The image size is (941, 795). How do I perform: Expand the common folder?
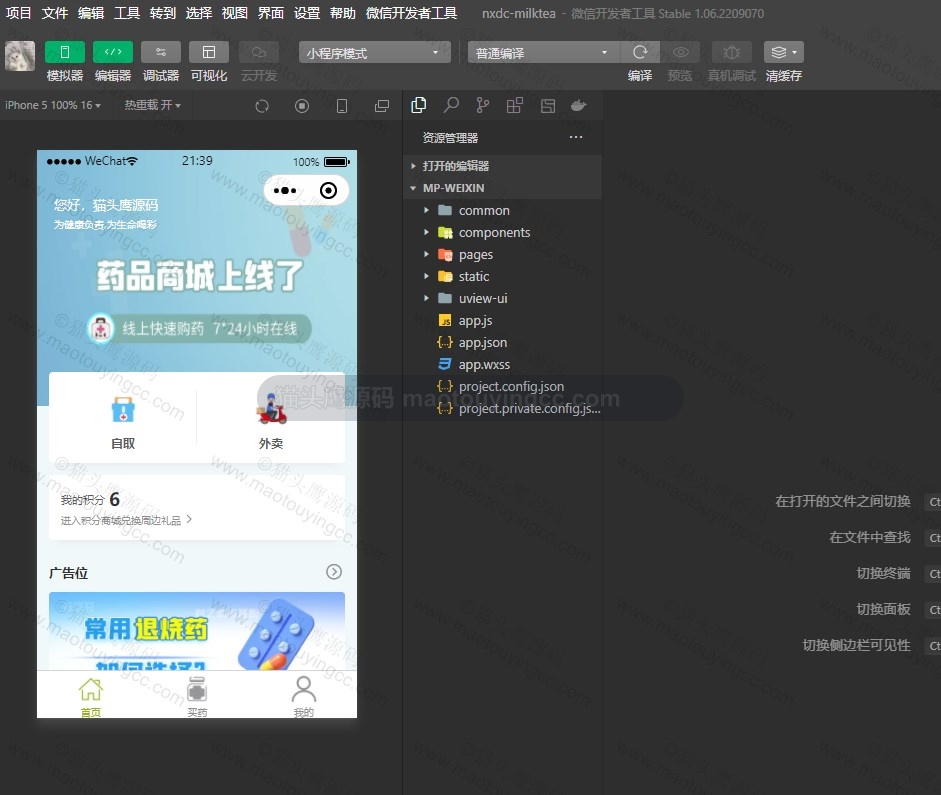(x=503, y=211)
